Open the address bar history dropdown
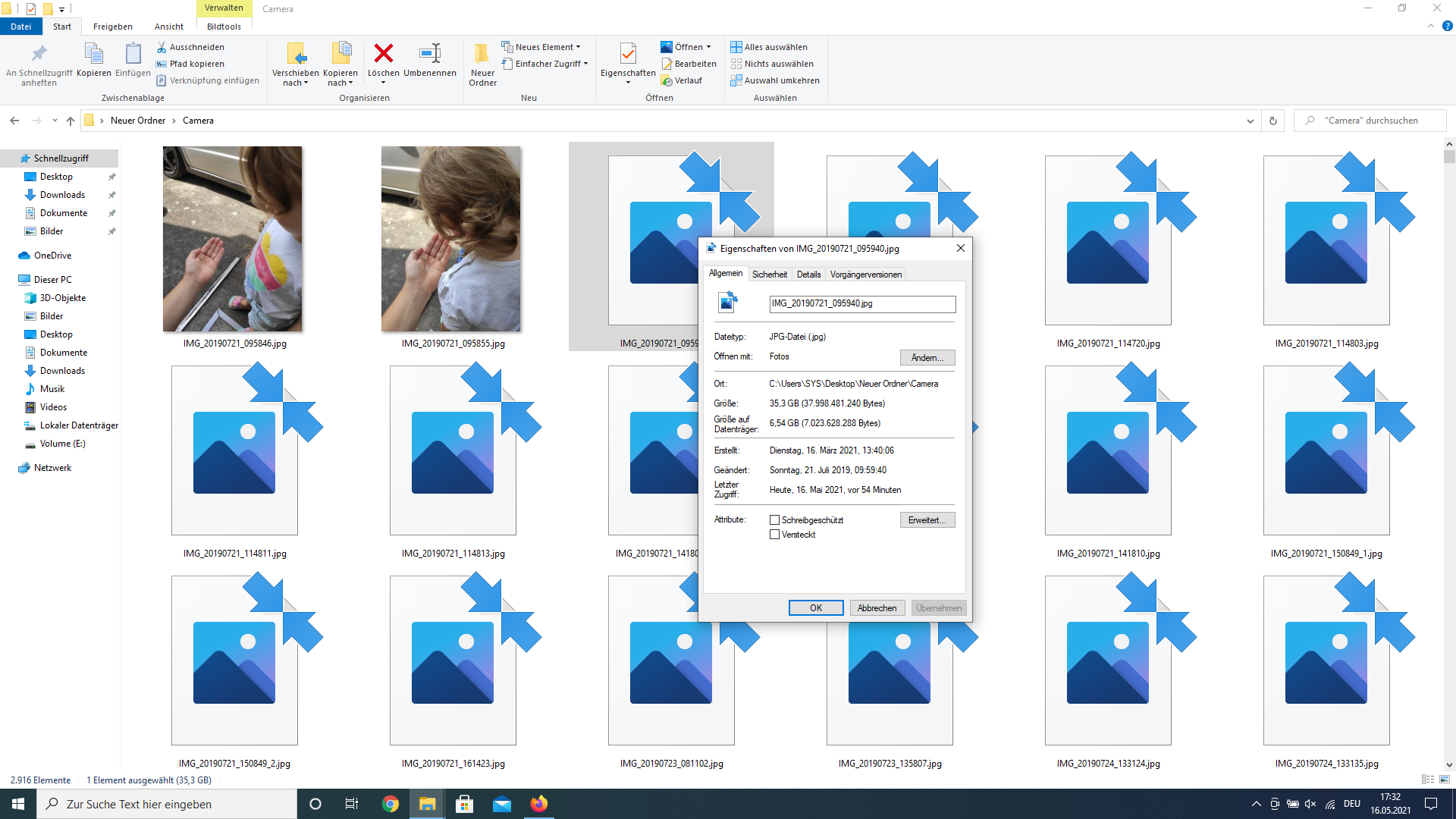 coord(1250,121)
